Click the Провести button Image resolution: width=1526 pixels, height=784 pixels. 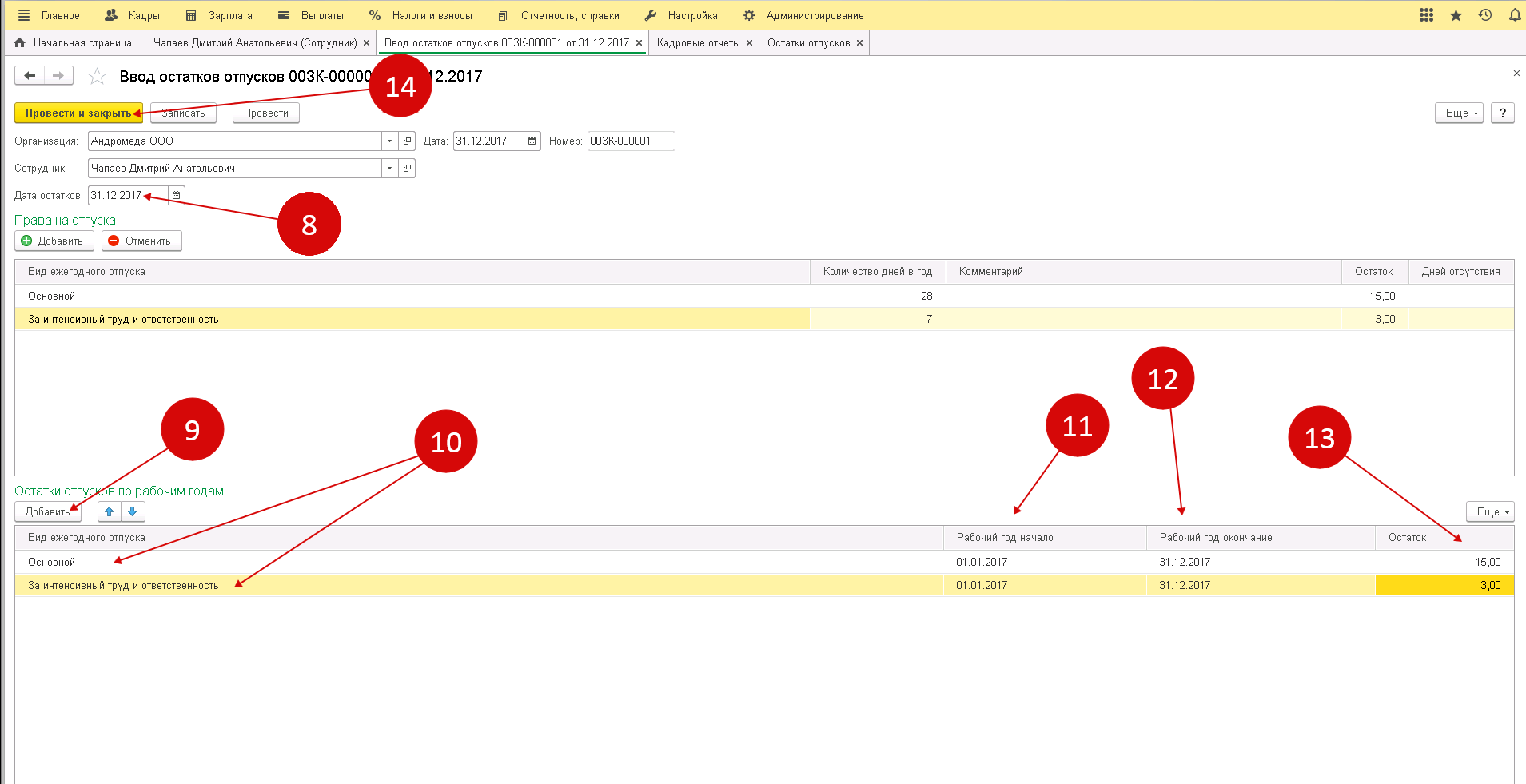(266, 113)
